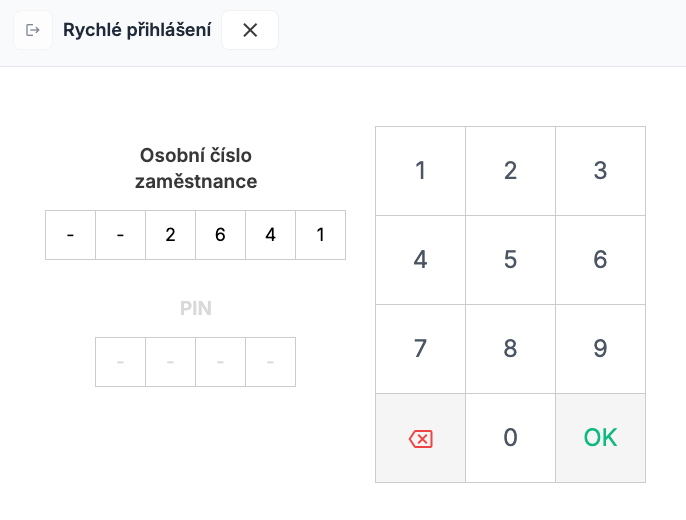686x520 pixels.
Task: Click first employee number digit box
Action: (71, 235)
